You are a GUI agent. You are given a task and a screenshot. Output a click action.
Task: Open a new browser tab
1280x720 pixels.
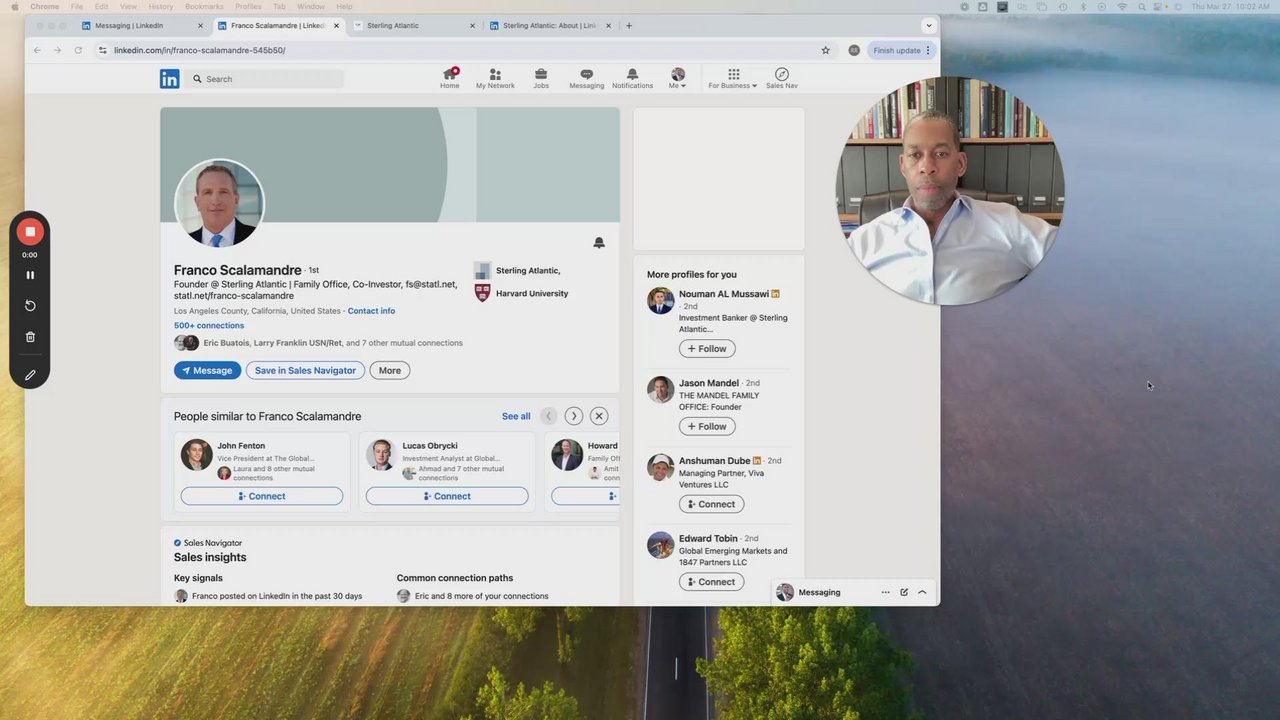[x=629, y=26]
